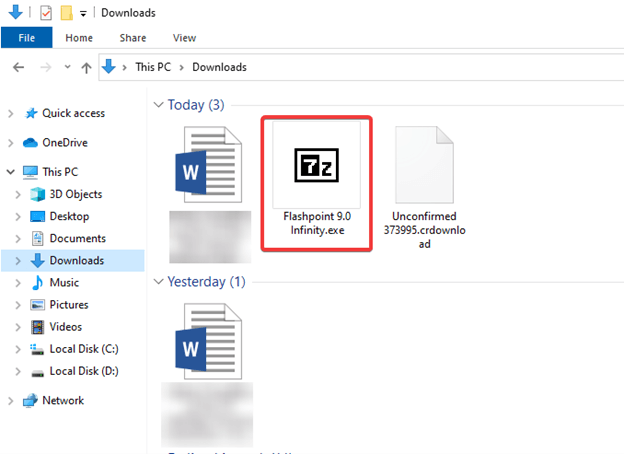Image resolution: width=624 pixels, height=454 pixels.
Task: Switch to the View ribbon tab
Action: pos(184,38)
